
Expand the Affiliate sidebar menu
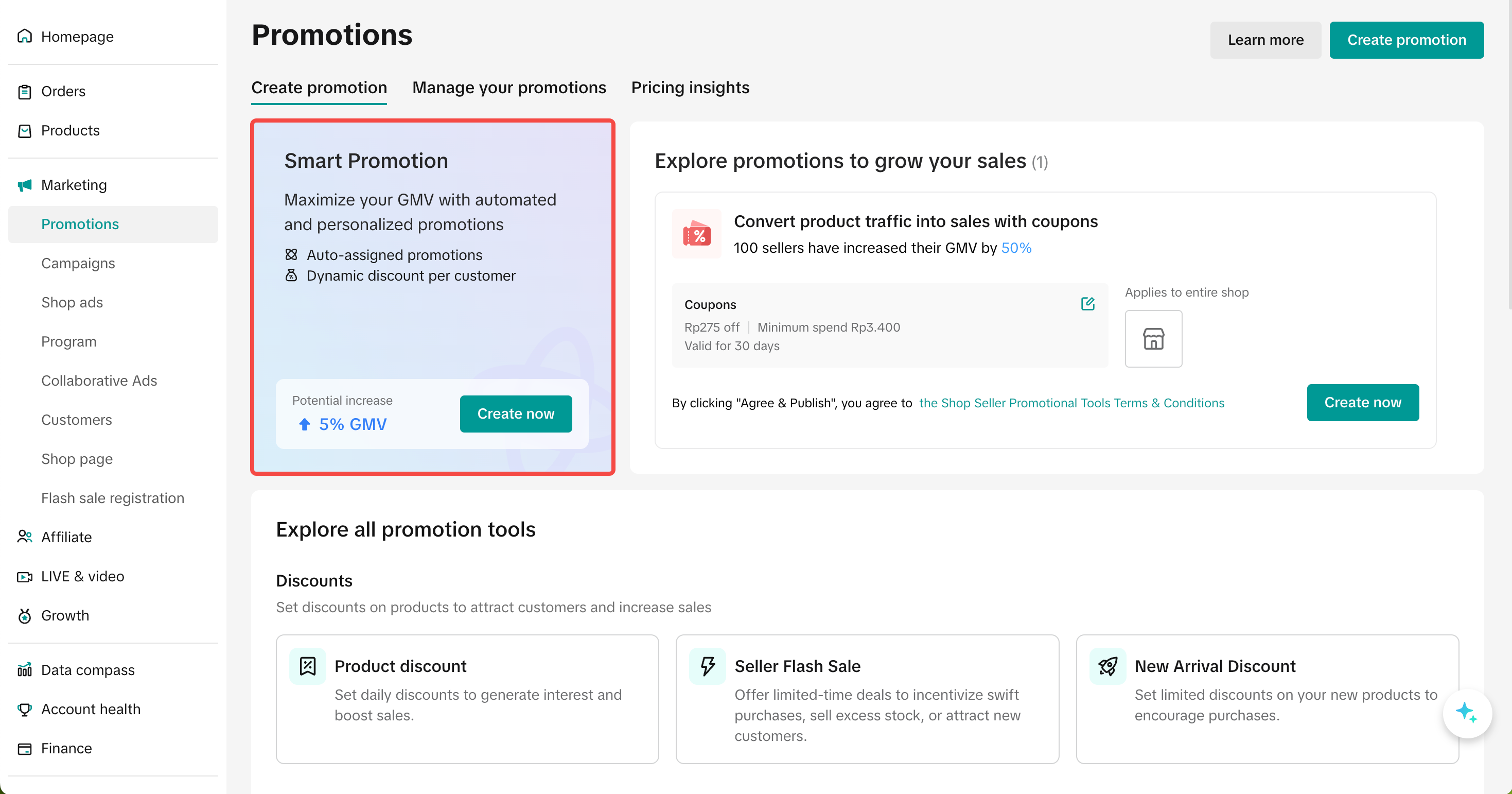(66, 537)
